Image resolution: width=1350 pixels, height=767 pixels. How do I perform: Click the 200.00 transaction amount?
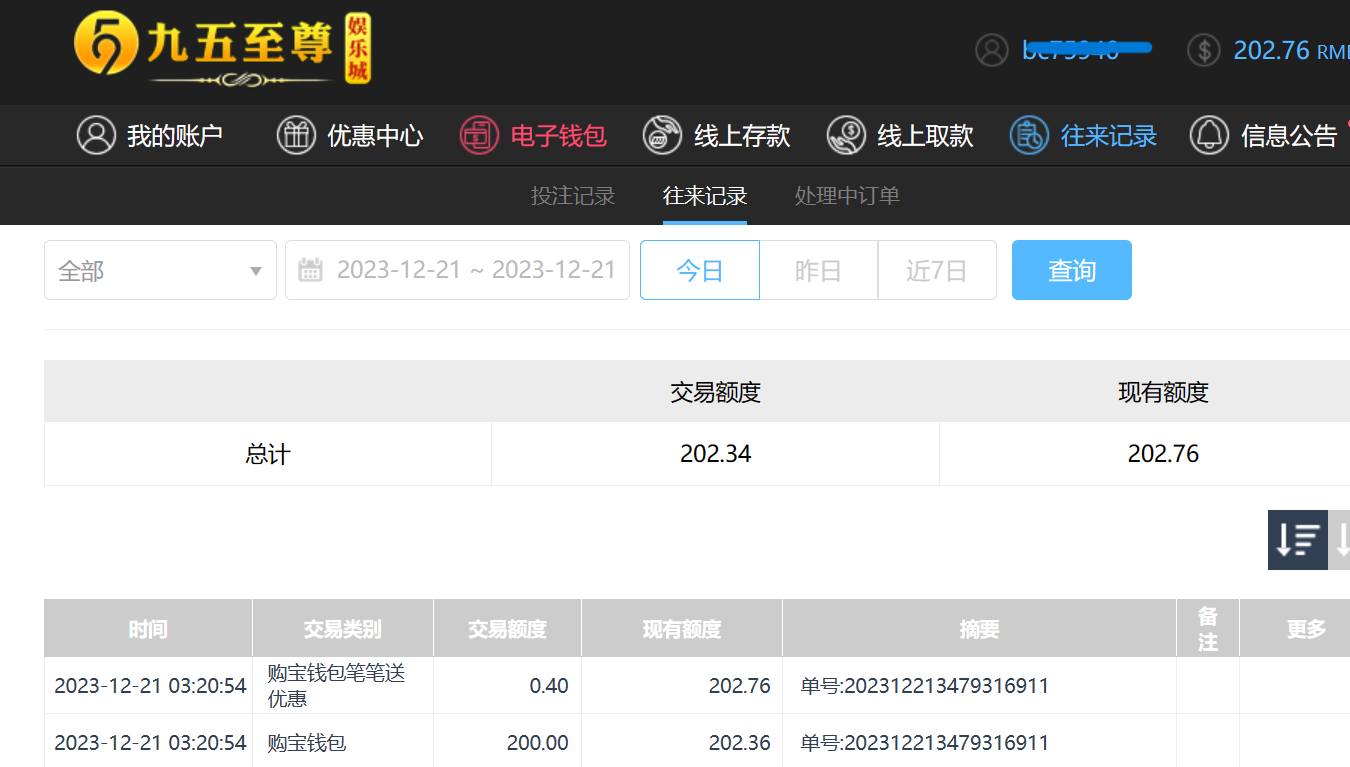coord(537,743)
